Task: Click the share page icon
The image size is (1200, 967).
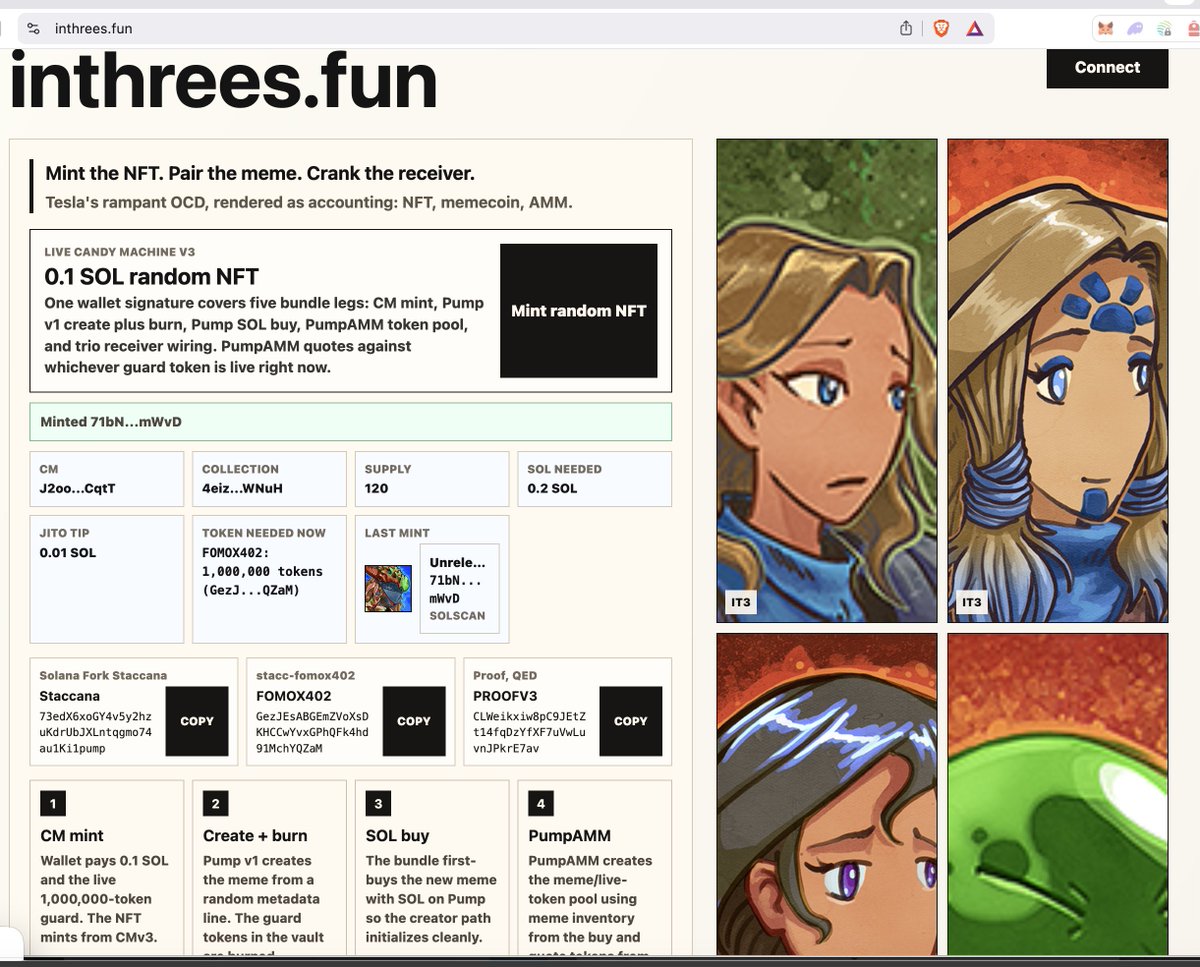Action: pos(906,29)
